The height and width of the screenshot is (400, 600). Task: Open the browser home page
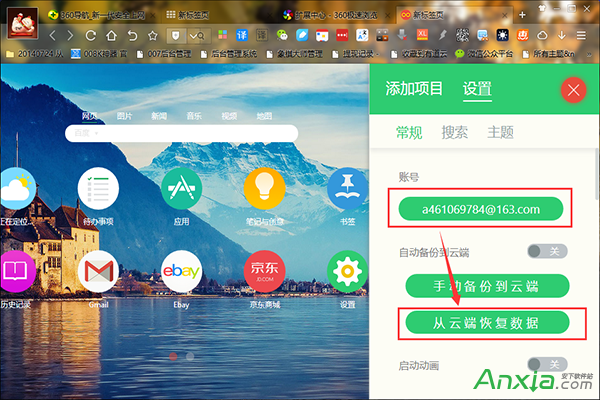pyautogui.click(x=111, y=36)
